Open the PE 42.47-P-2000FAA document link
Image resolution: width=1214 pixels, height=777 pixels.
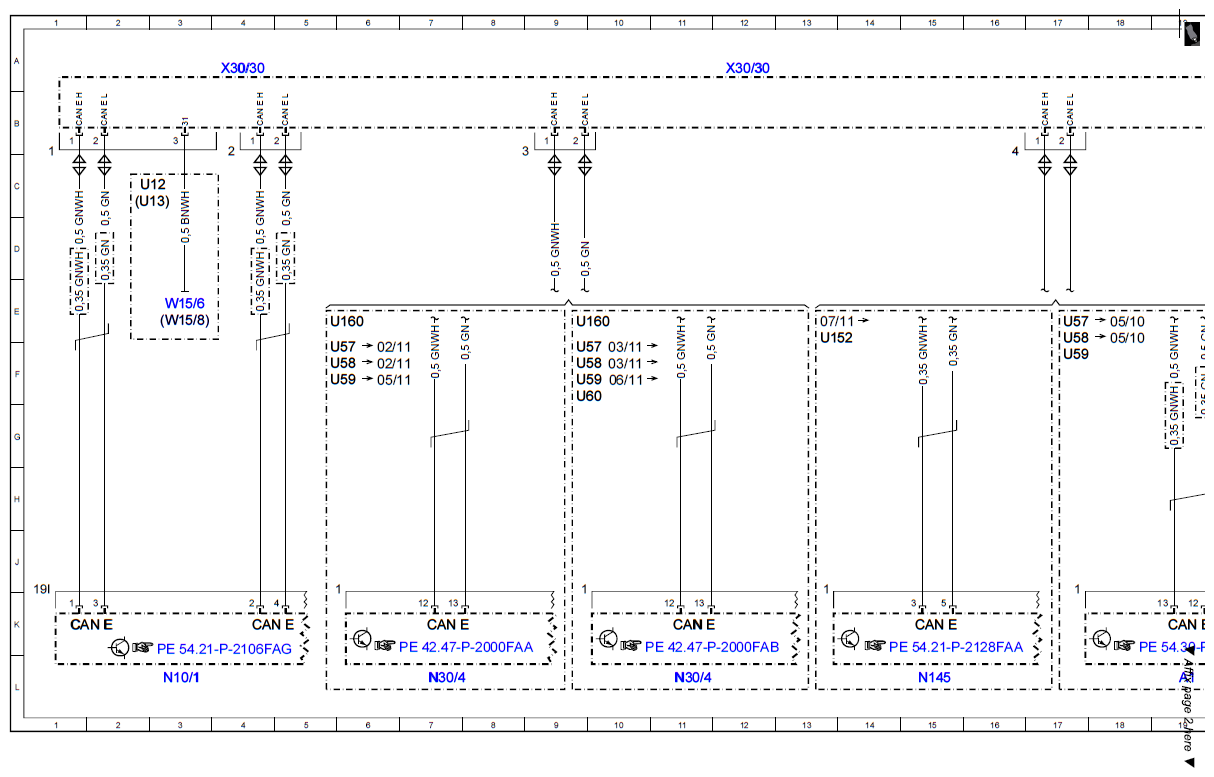pos(466,647)
